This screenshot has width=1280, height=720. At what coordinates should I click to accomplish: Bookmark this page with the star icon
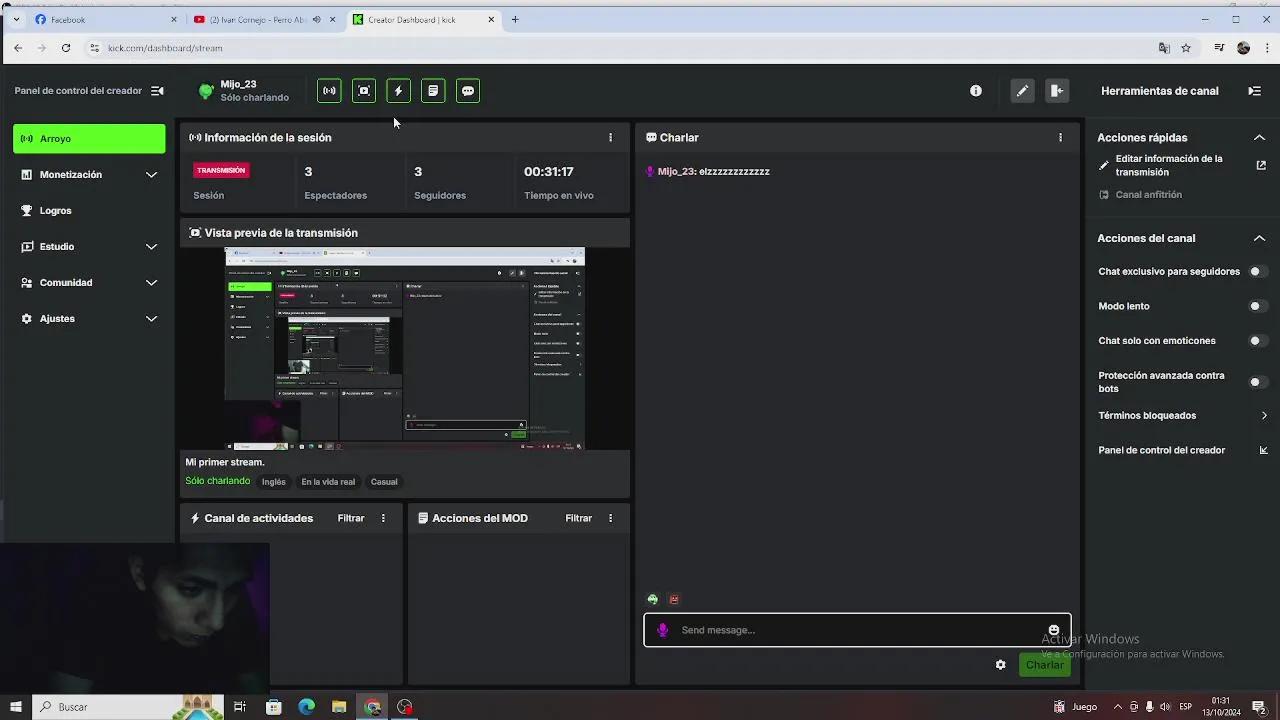pyautogui.click(x=1186, y=48)
